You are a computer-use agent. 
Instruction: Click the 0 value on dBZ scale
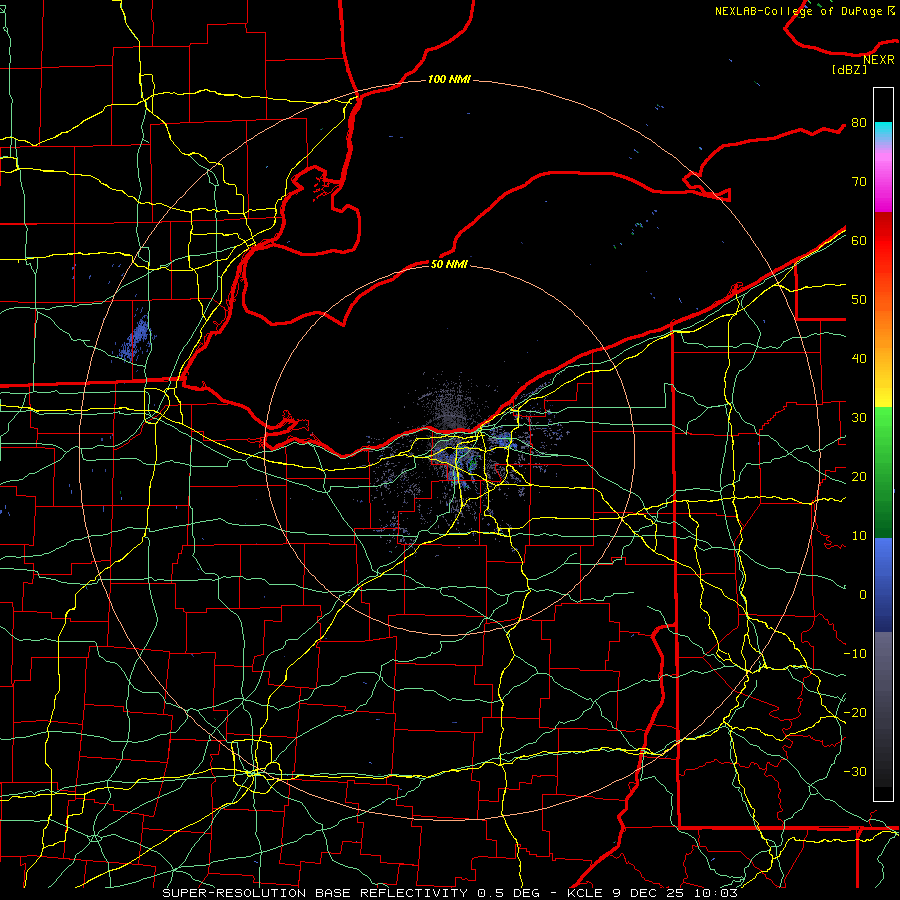pos(863,595)
